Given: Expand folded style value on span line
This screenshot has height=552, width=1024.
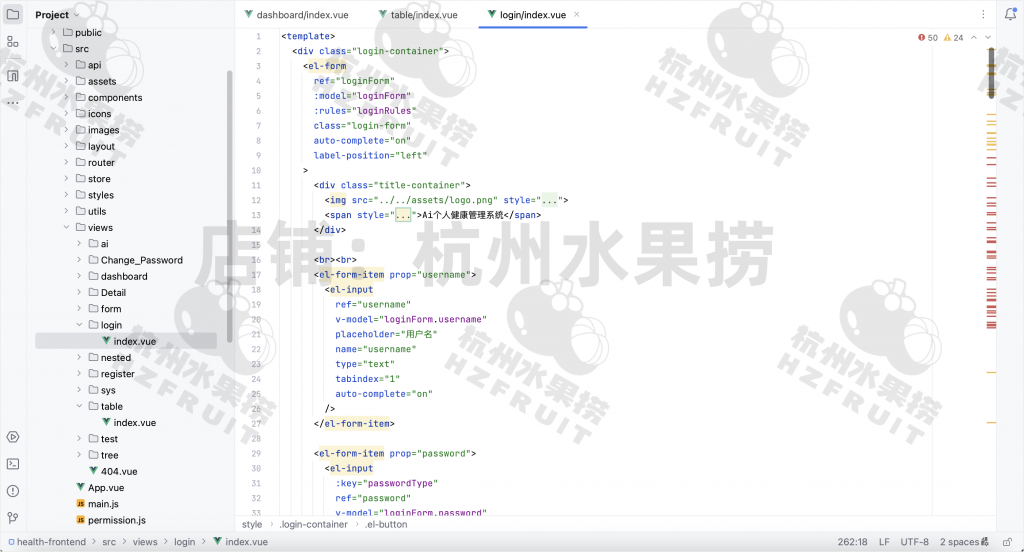Looking at the screenshot, I should pos(403,215).
